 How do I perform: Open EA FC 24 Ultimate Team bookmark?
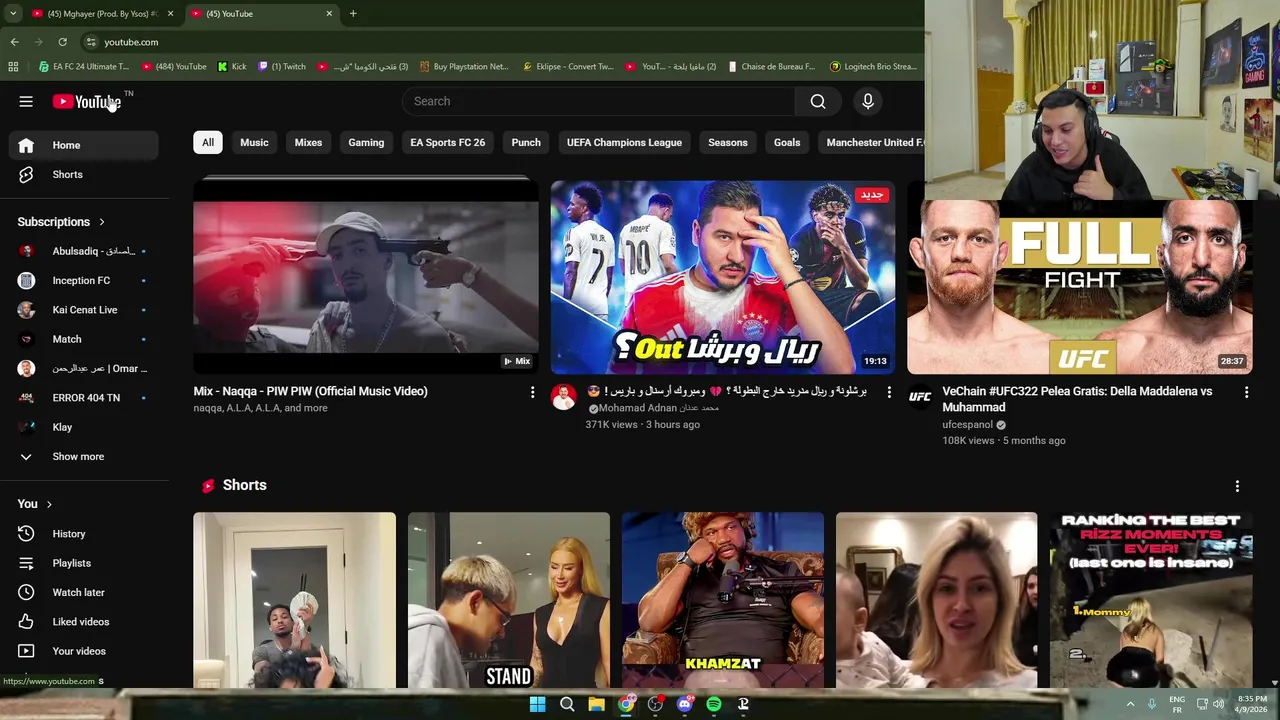[84, 67]
